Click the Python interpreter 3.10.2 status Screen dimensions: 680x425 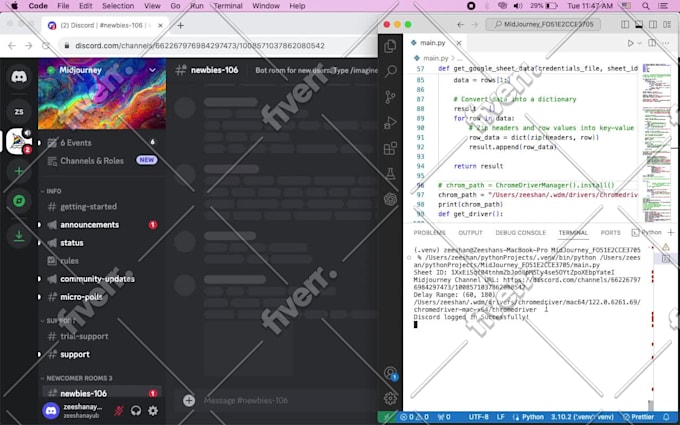582,417
